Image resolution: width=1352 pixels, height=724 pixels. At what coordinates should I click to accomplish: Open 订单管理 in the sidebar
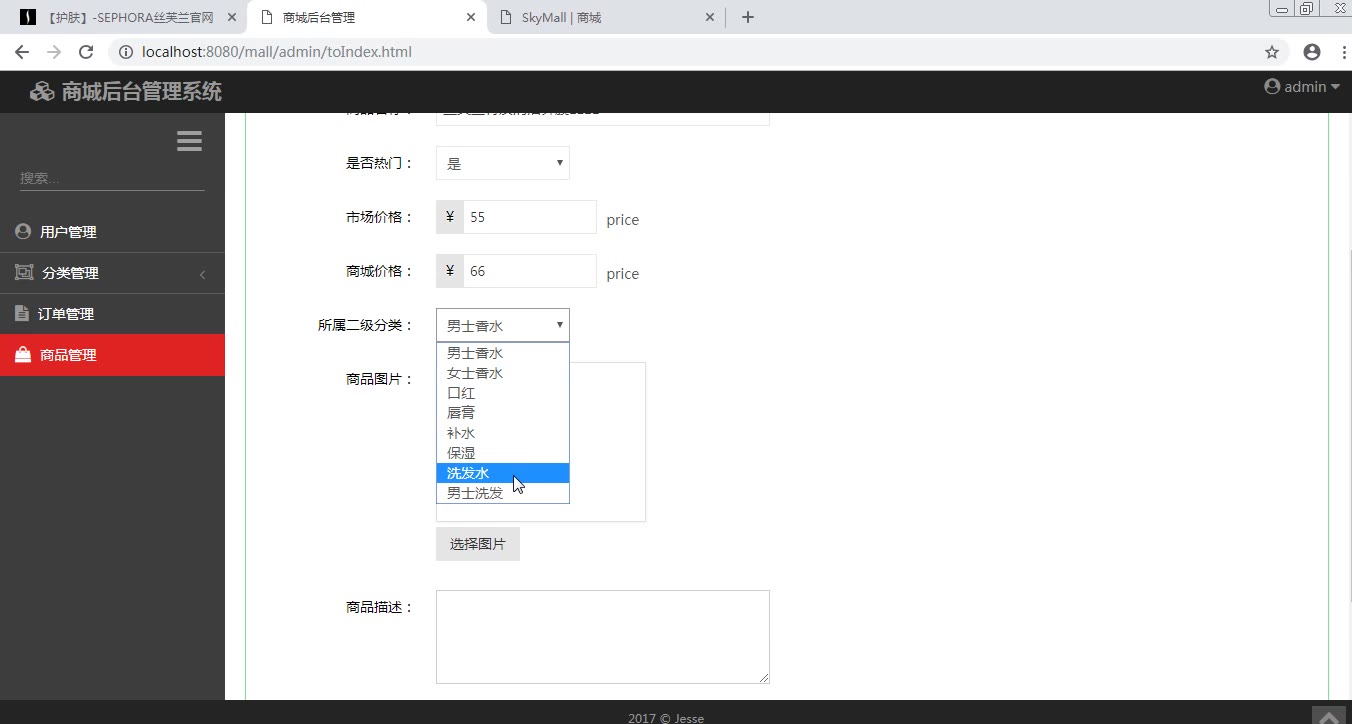(112, 314)
